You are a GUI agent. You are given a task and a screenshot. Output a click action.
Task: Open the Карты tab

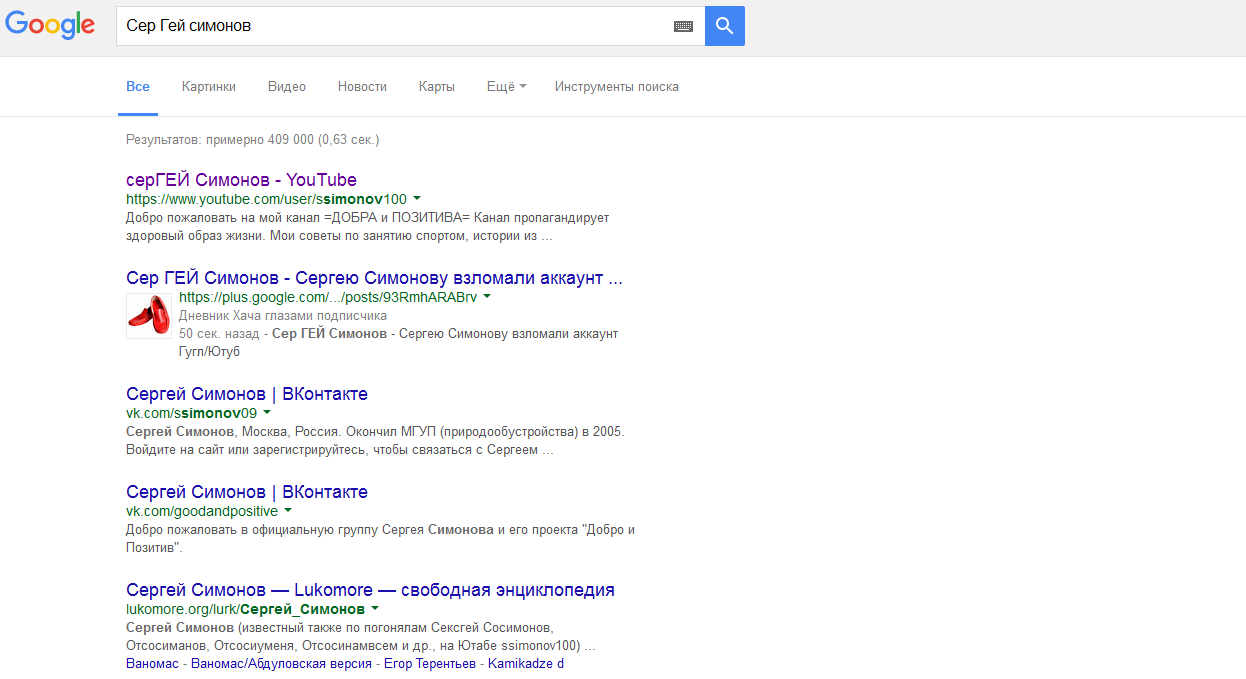437,87
